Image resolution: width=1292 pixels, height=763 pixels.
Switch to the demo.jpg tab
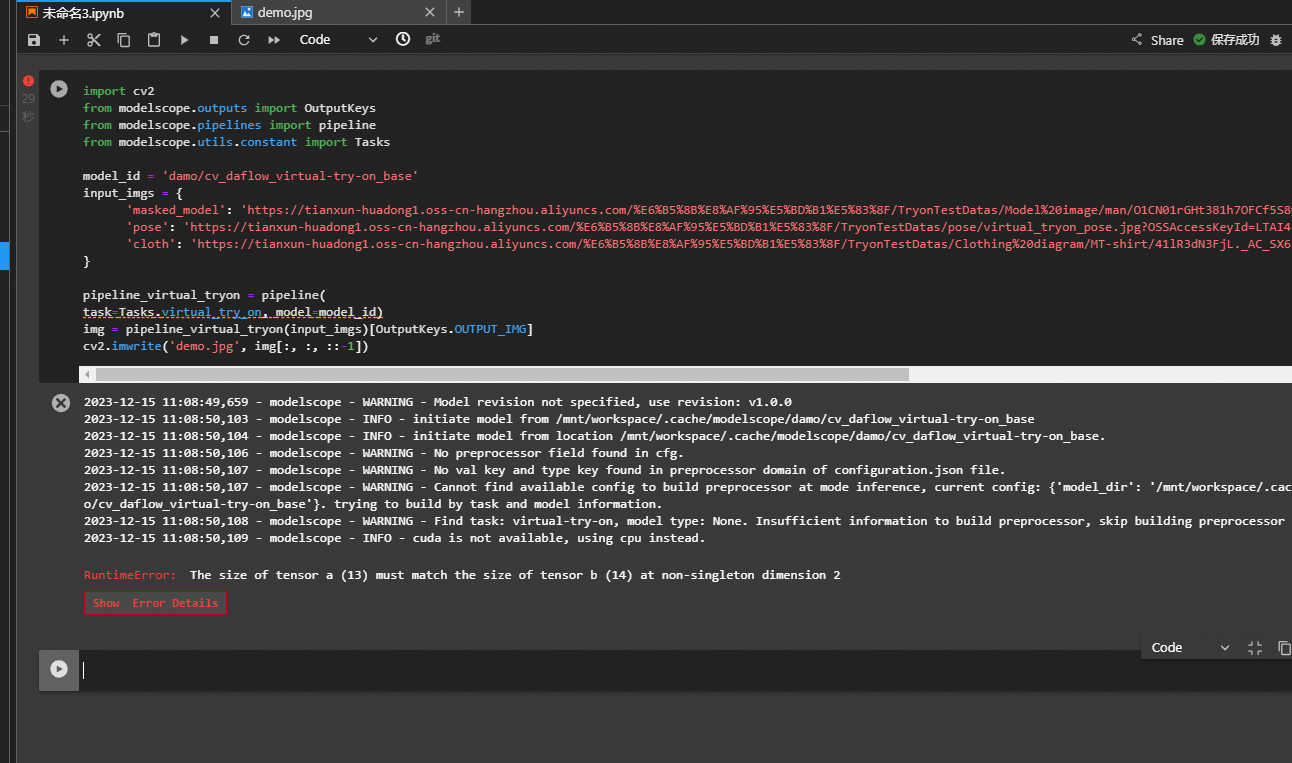337,12
